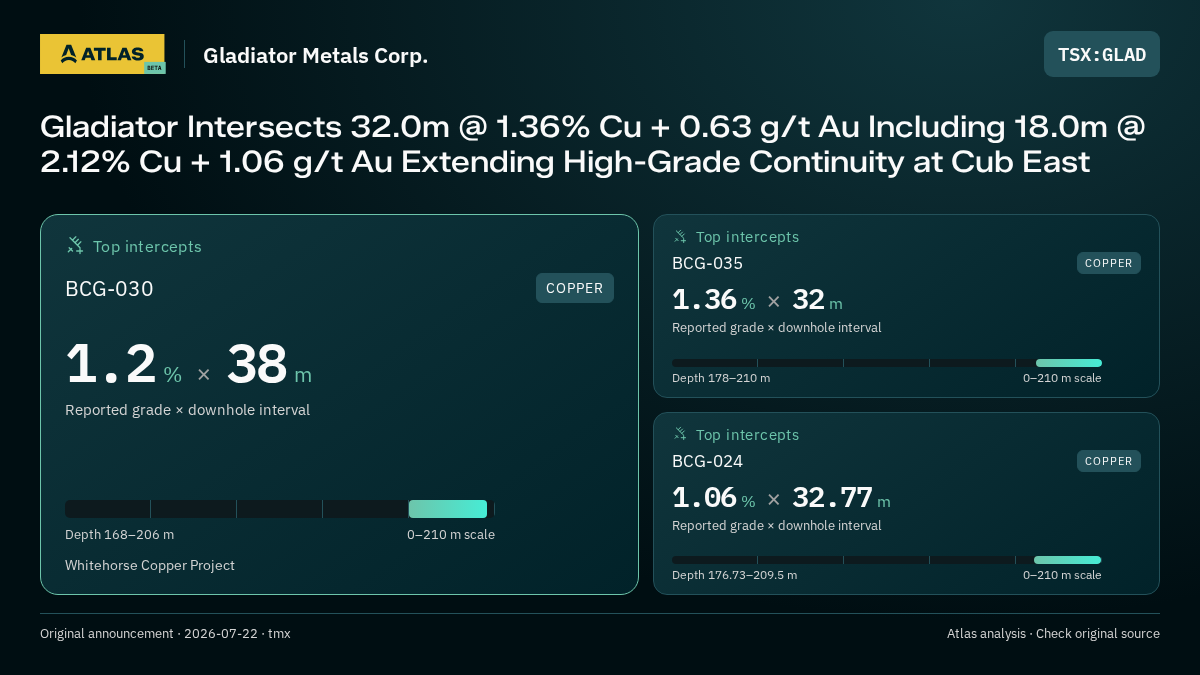This screenshot has width=1200, height=675.
Task: Click the Depth 178–210 m label
Action: tap(721, 378)
